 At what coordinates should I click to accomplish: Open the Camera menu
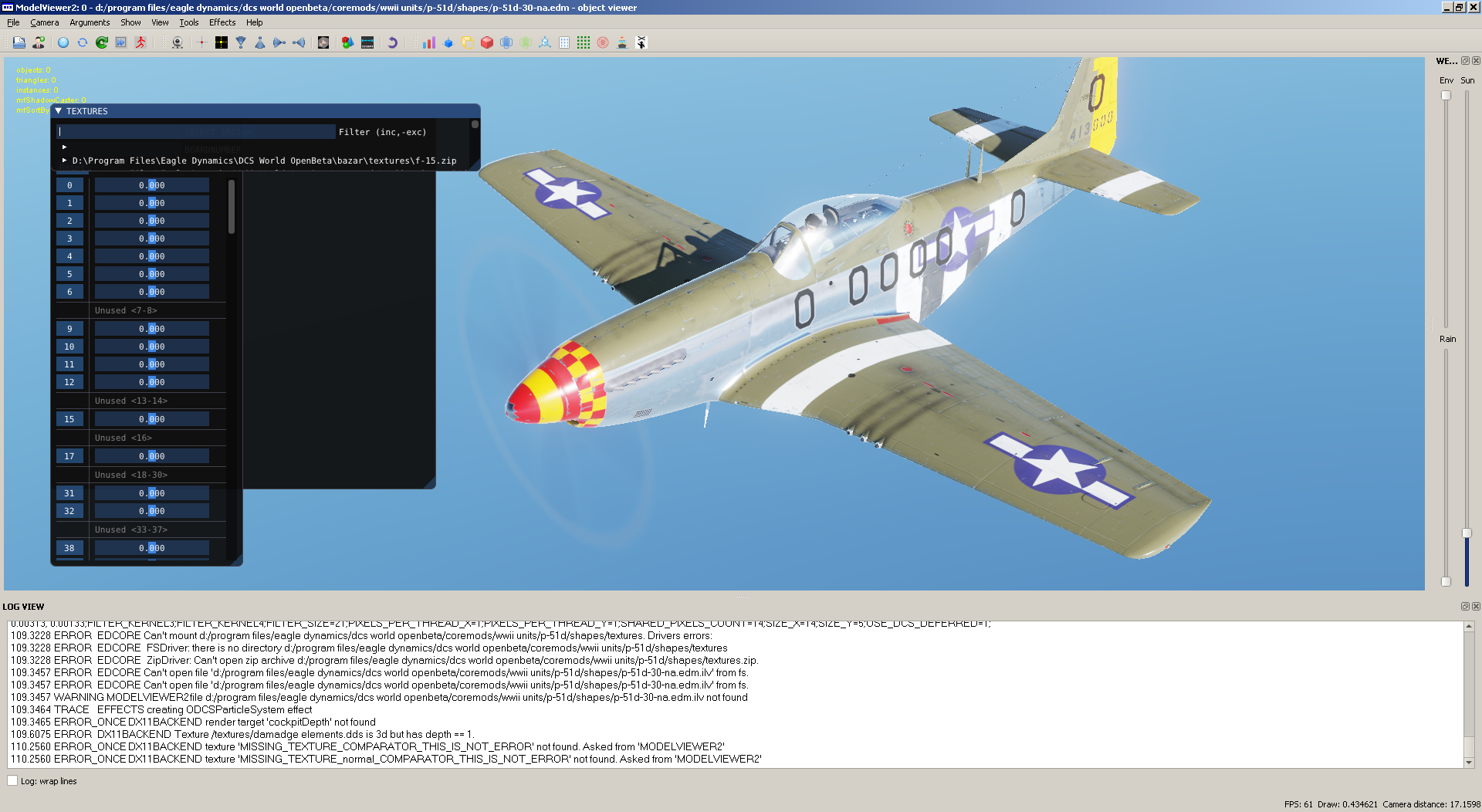pos(45,22)
